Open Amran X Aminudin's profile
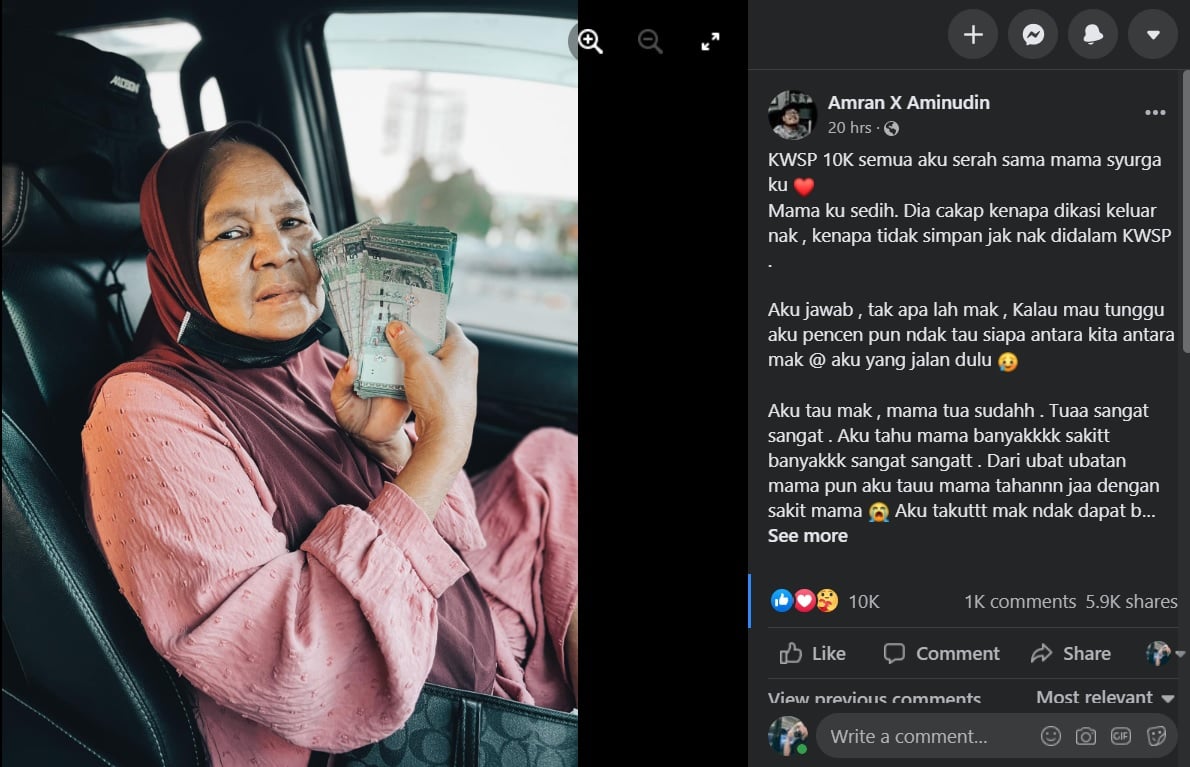This screenshot has height=767, width=1190. point(908,102)
